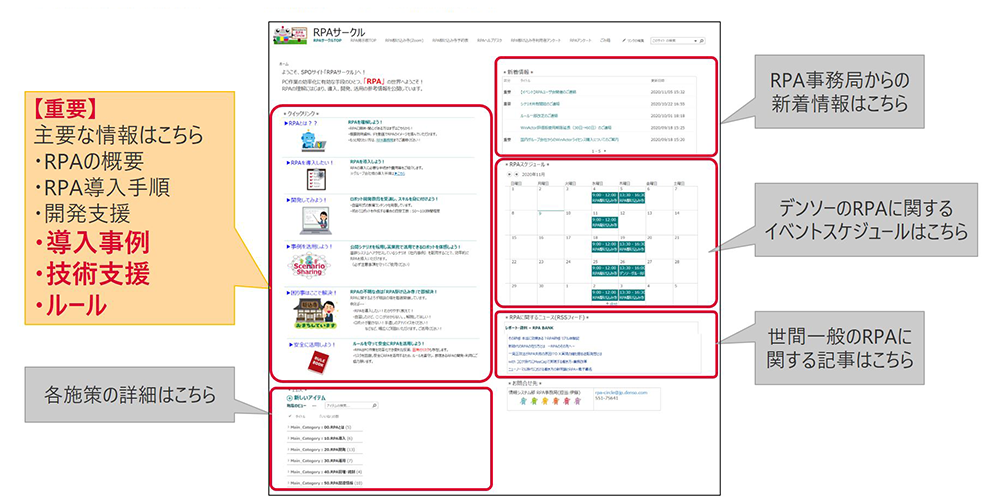
Task: Open the ▶RPAを導入したい！ quick link
Action: (x=308, y=163)
